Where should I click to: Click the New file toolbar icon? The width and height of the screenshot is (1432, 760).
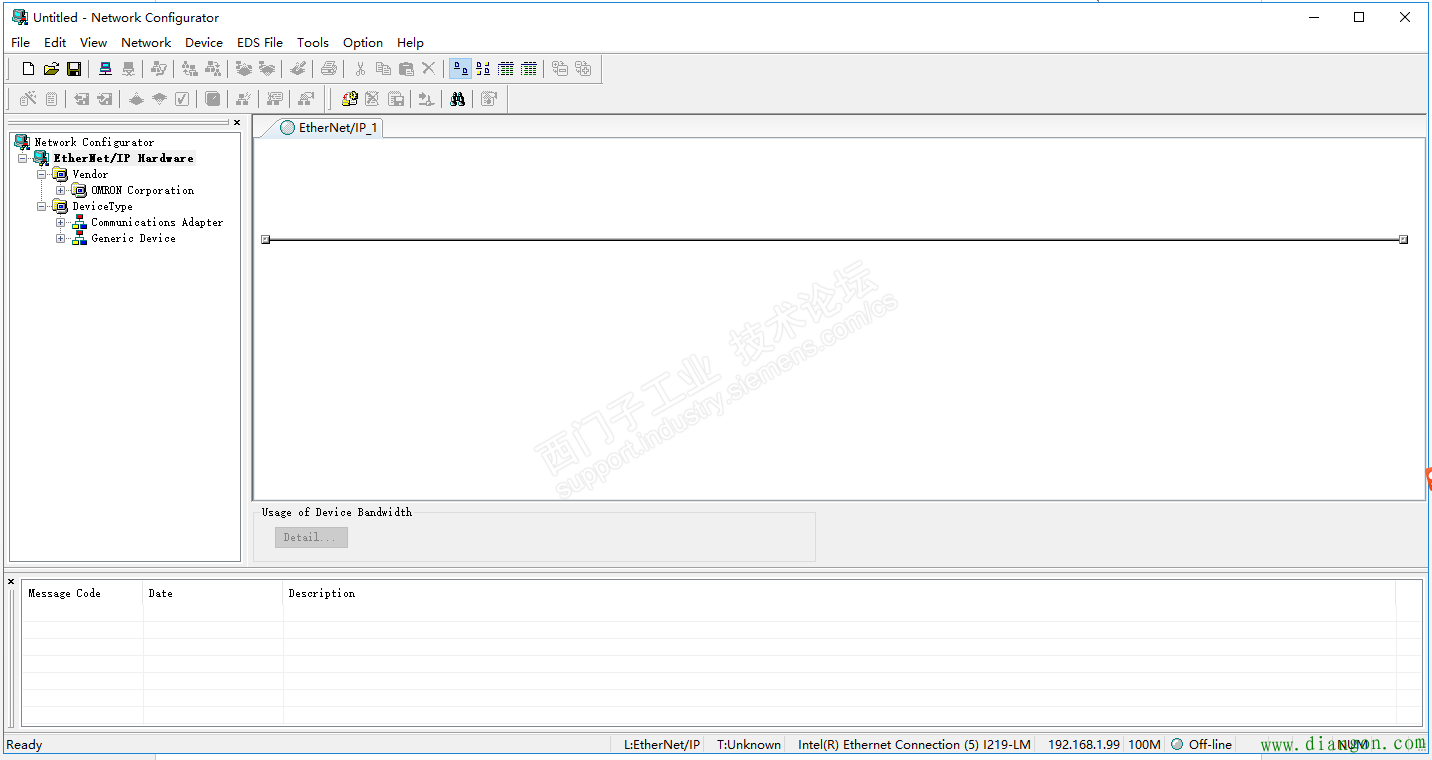click(x=28, y=69)
